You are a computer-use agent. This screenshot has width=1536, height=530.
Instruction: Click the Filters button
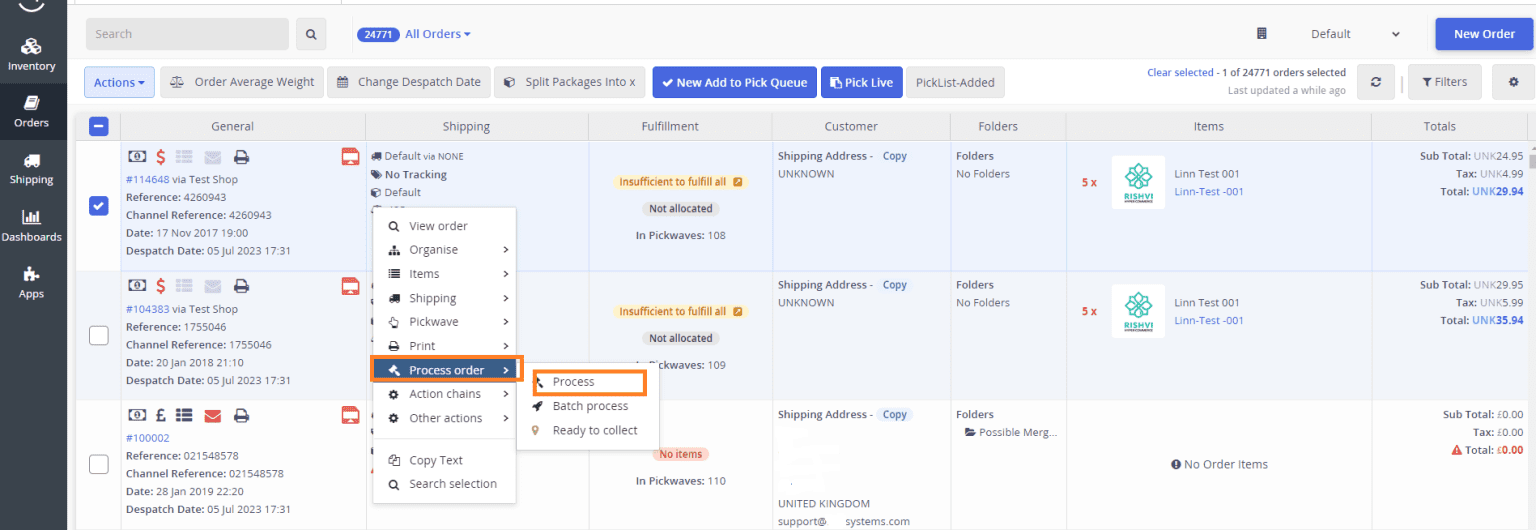(x=1444, y=82)
